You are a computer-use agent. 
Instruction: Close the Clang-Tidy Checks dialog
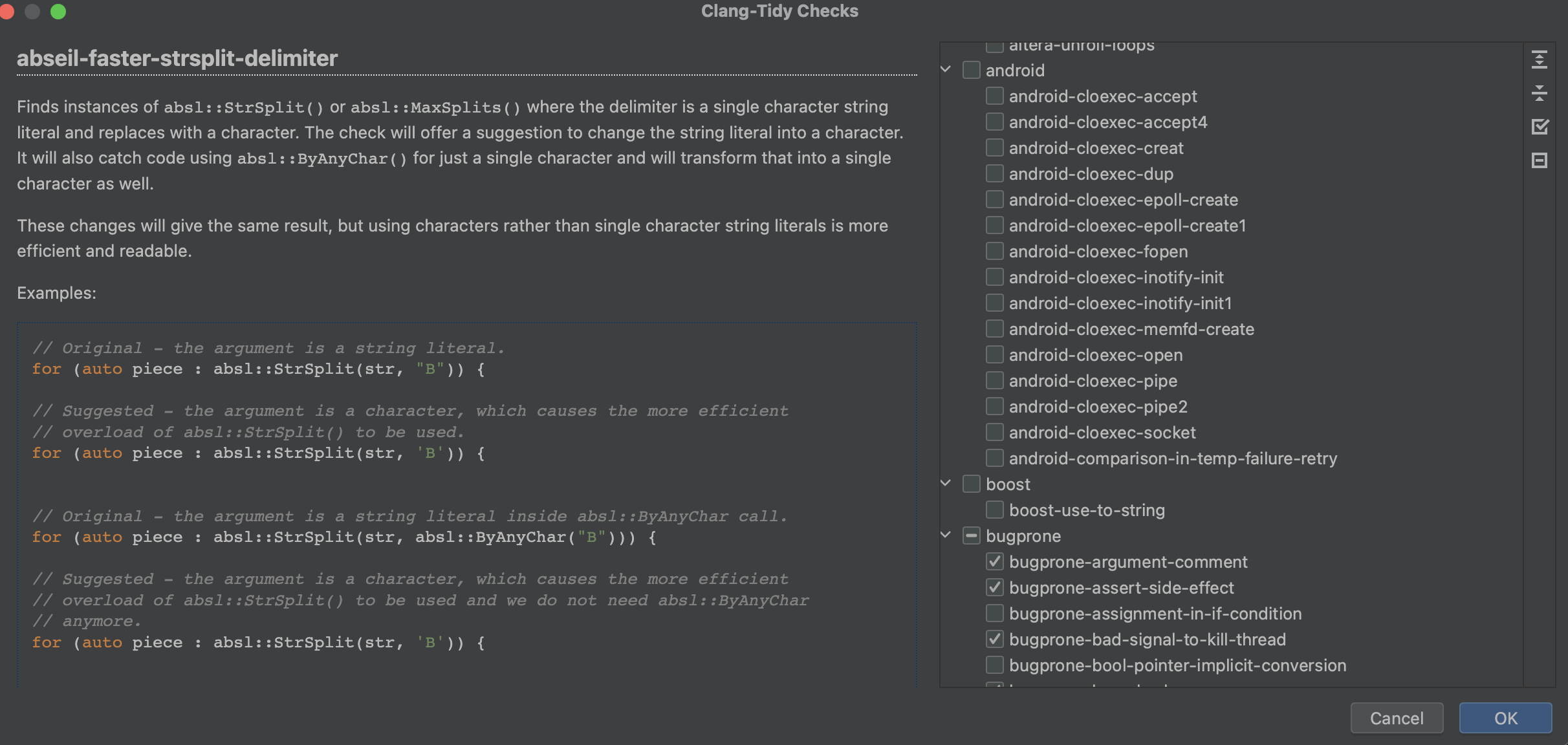click(x=6, y=12)
